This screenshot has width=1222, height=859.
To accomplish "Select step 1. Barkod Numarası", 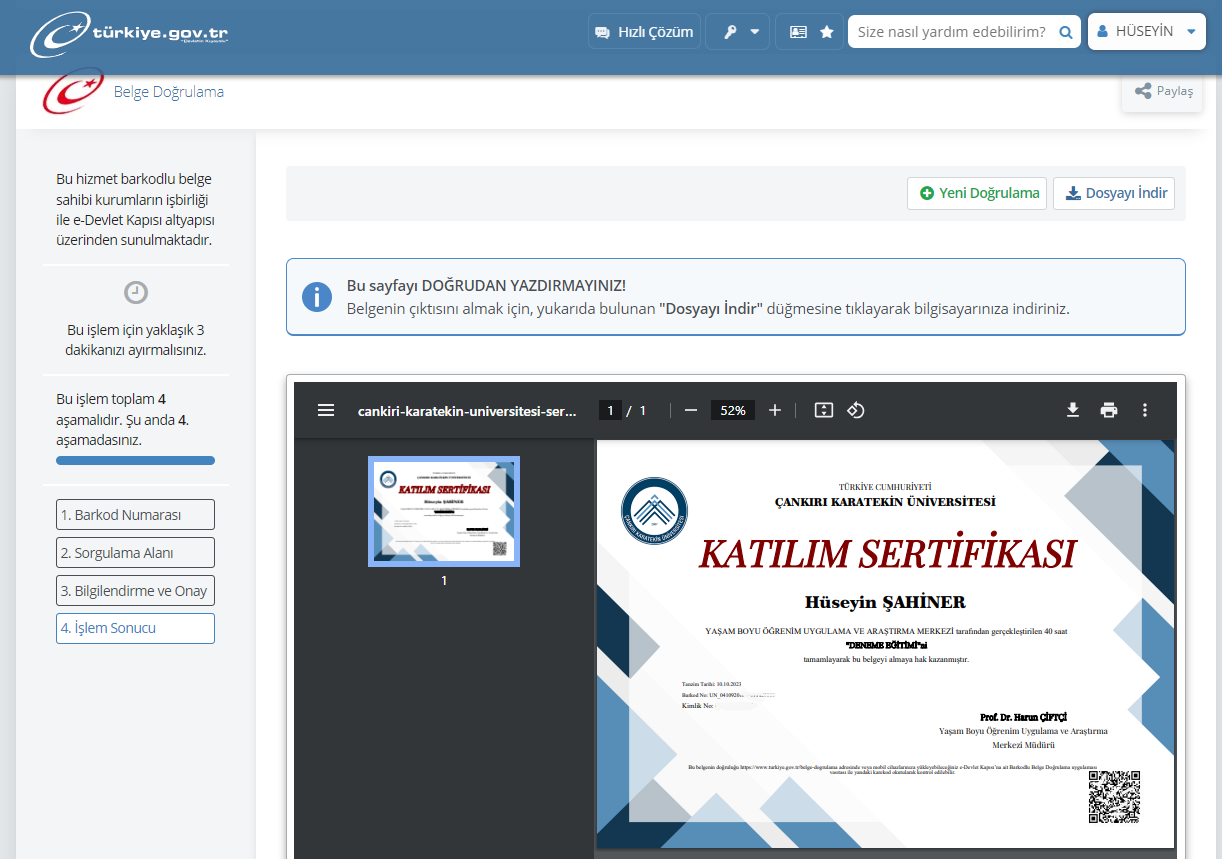I will (135, 515).
